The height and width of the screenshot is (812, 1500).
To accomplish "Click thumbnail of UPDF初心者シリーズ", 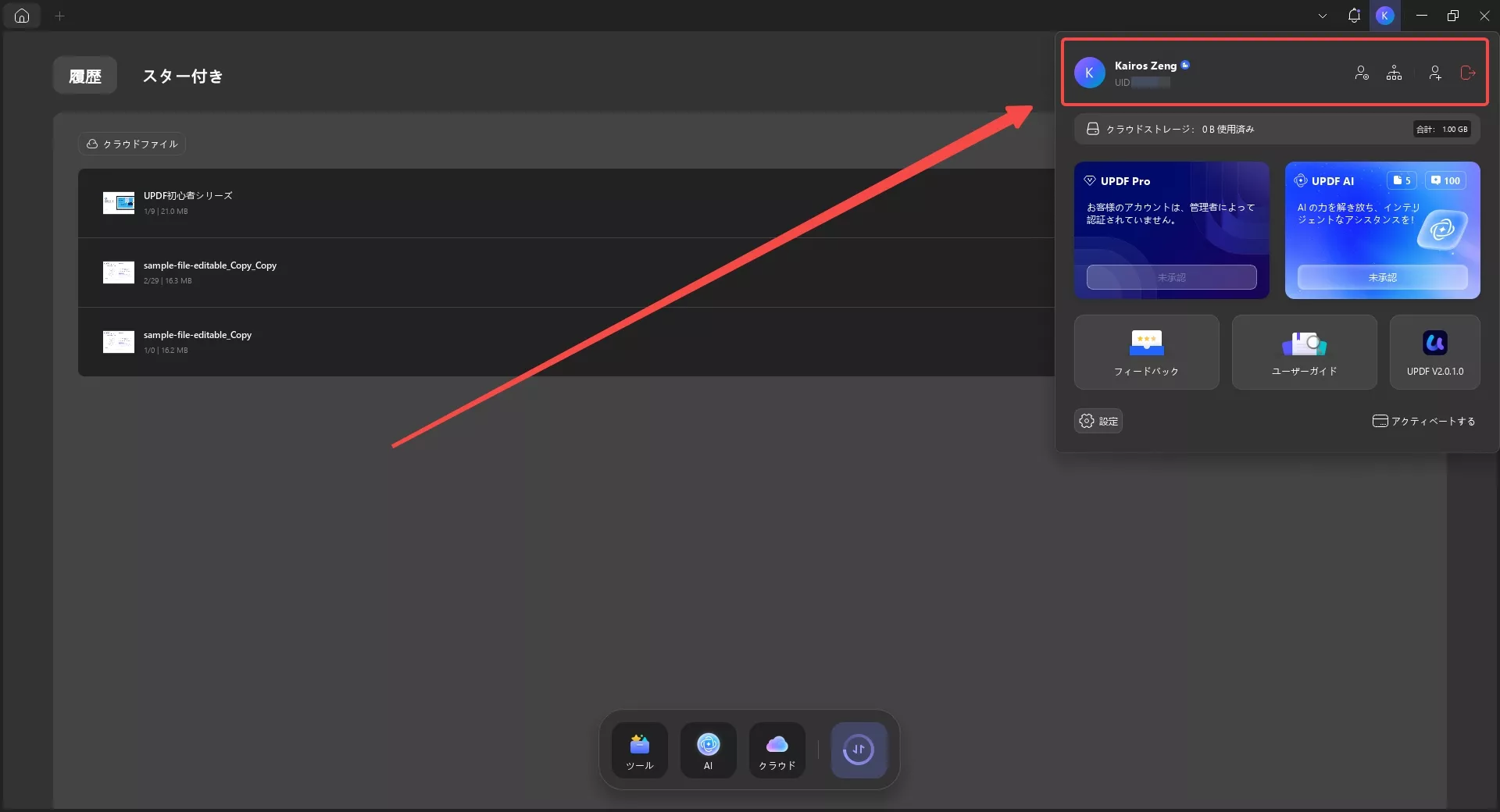I will coord(119,203).
